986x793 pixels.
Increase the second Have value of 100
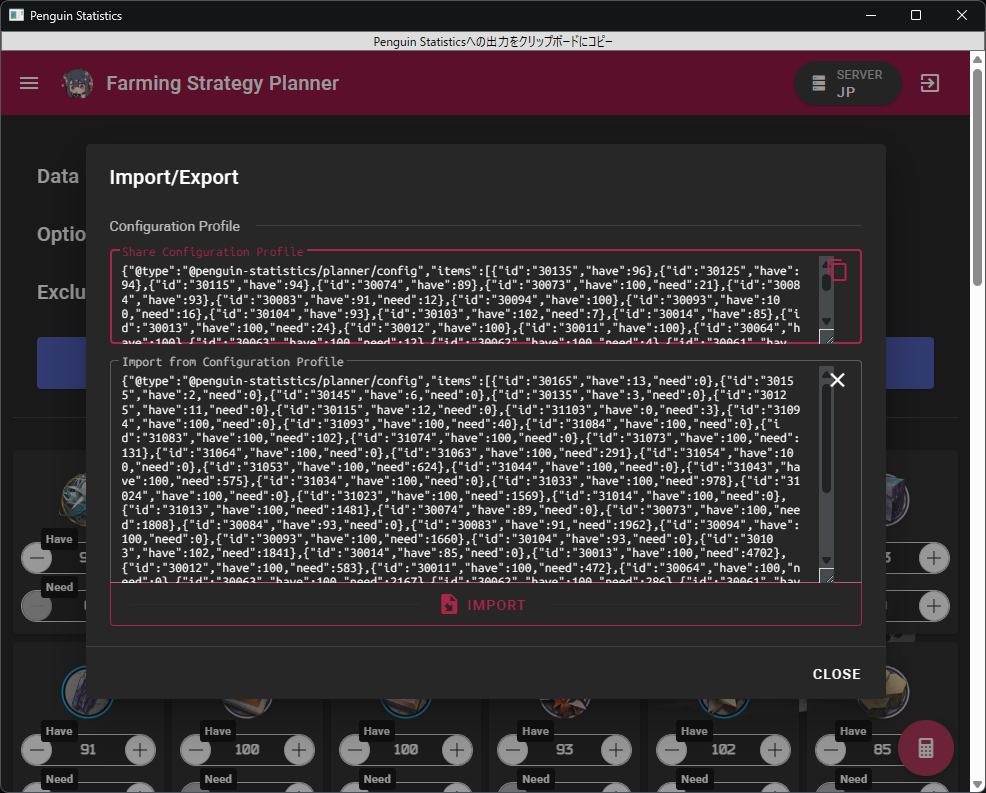coord(457,750)
